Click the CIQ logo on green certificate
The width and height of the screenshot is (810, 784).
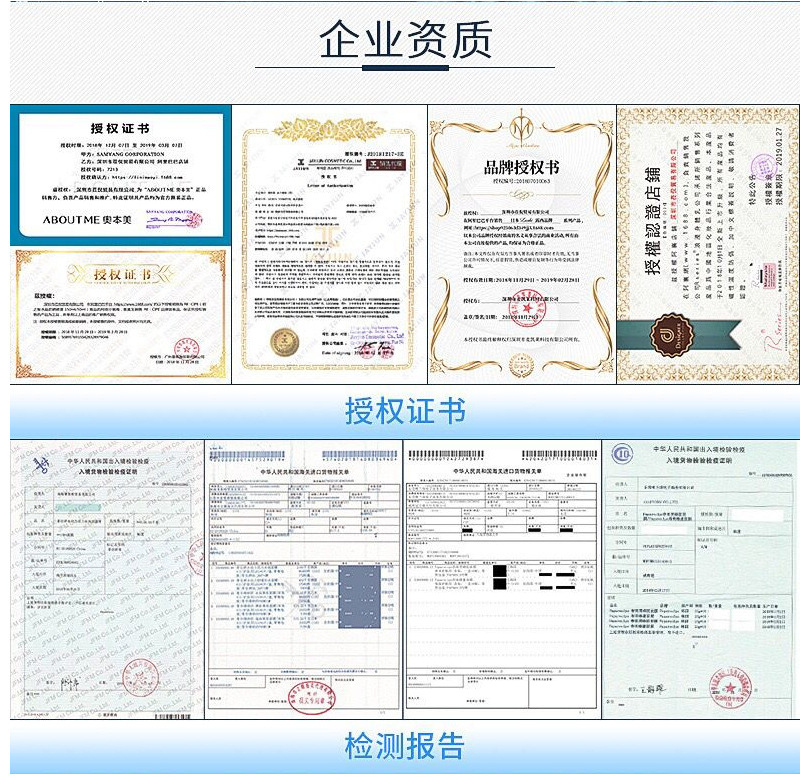coord(622,454)
